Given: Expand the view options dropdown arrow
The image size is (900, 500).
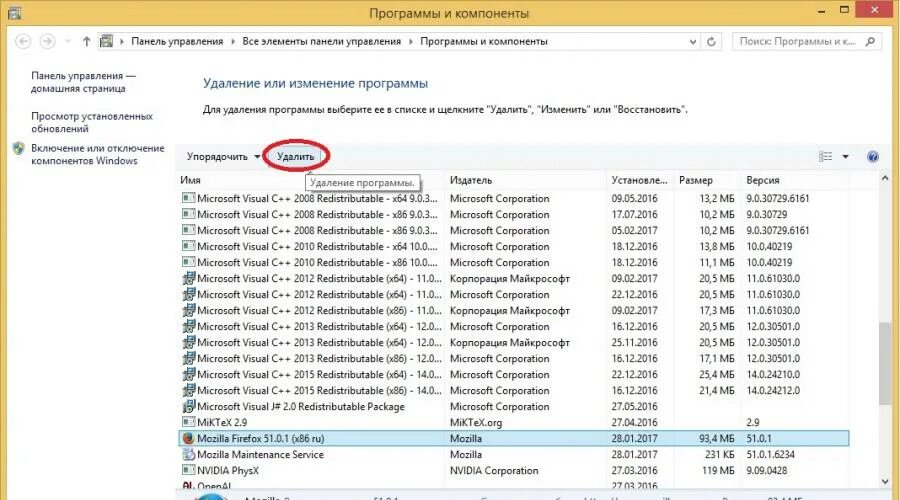Looking at the screenshot, I should [x=845, y=156].
